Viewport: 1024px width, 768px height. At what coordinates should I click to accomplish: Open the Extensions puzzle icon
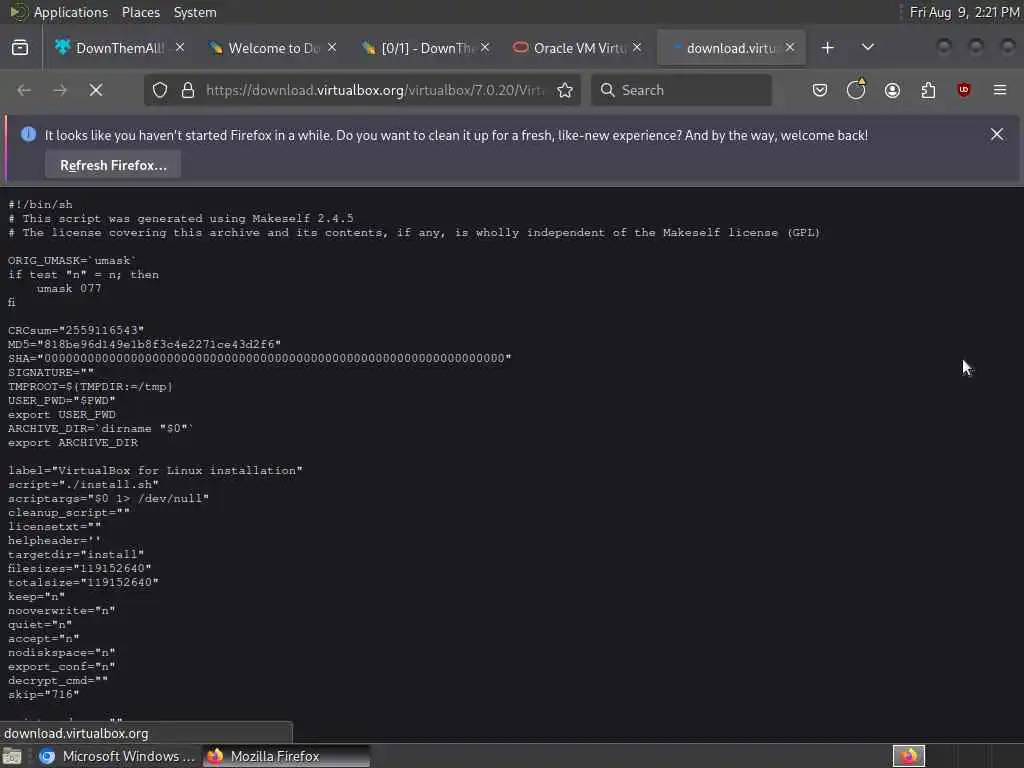[x=928, y=90]
